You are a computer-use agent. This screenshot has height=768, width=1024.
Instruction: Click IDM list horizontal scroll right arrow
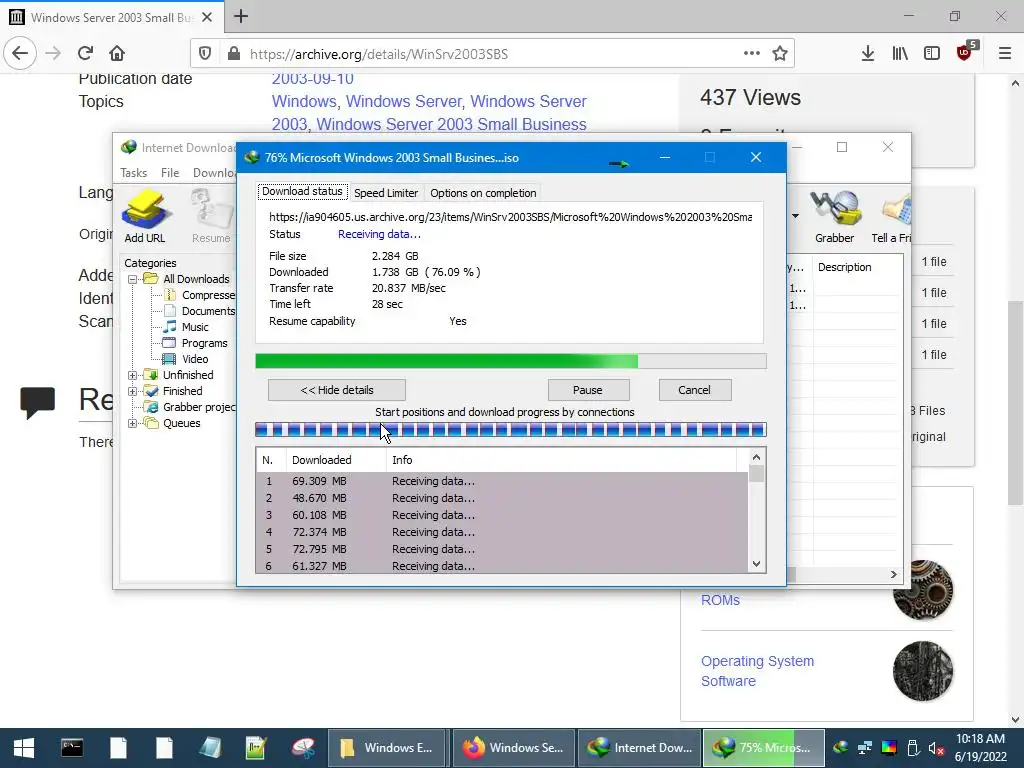tap(893, 574)
